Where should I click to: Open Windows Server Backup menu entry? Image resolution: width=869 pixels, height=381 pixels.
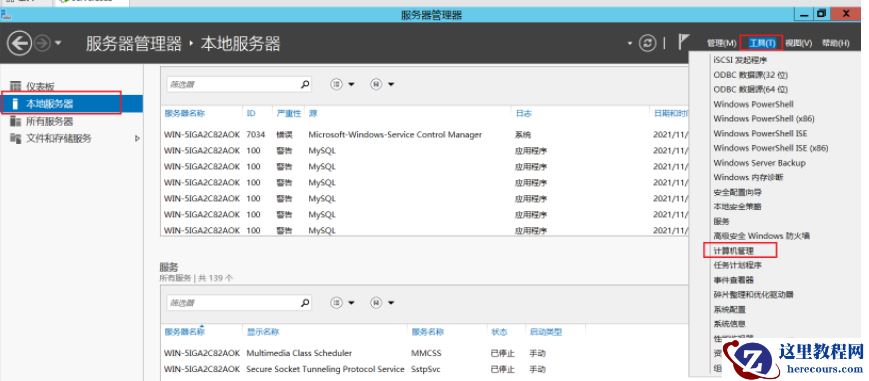click(x=759, y=162)
